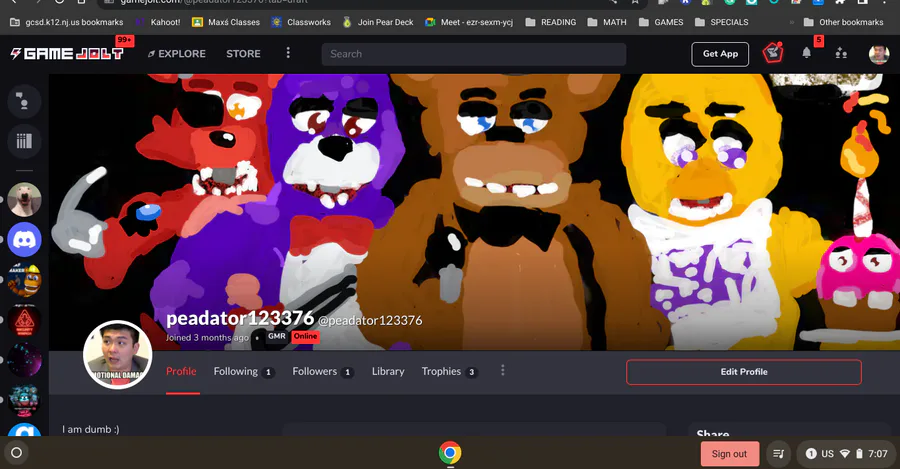Open the teal animatronic community icon
This screenshot has height=469, width=900.
coord(24,400)
